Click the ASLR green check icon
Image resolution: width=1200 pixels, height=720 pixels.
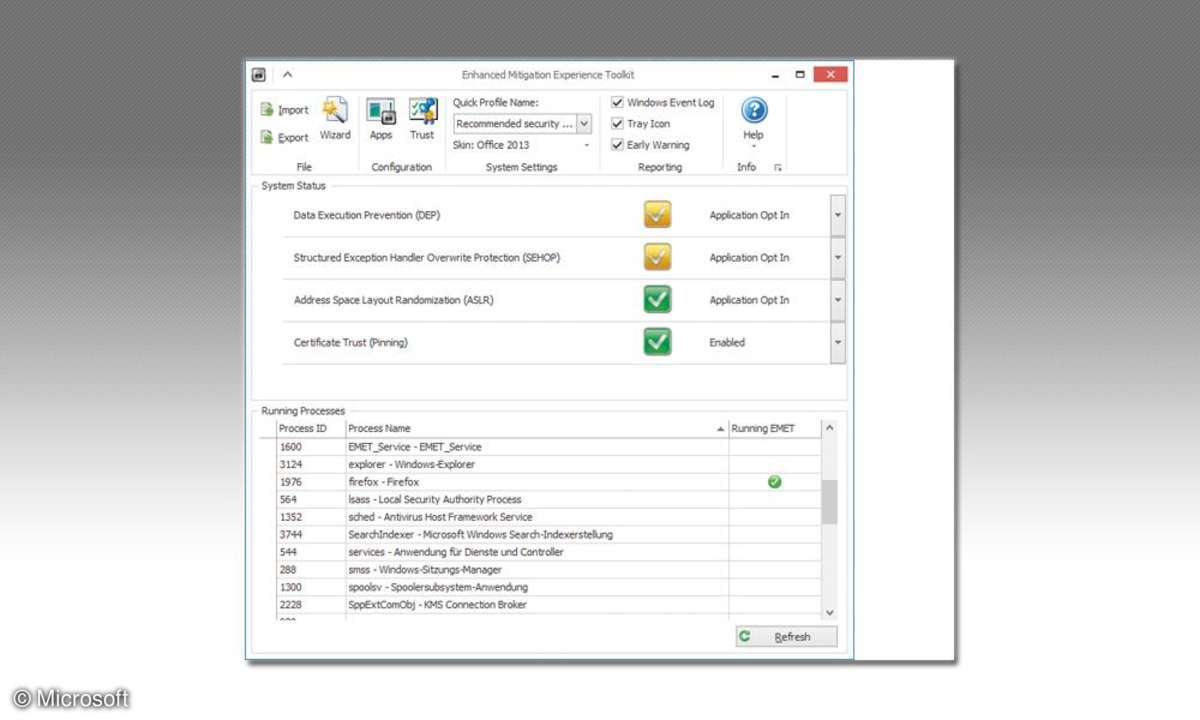pyautogui.click(x=657, y=300)
